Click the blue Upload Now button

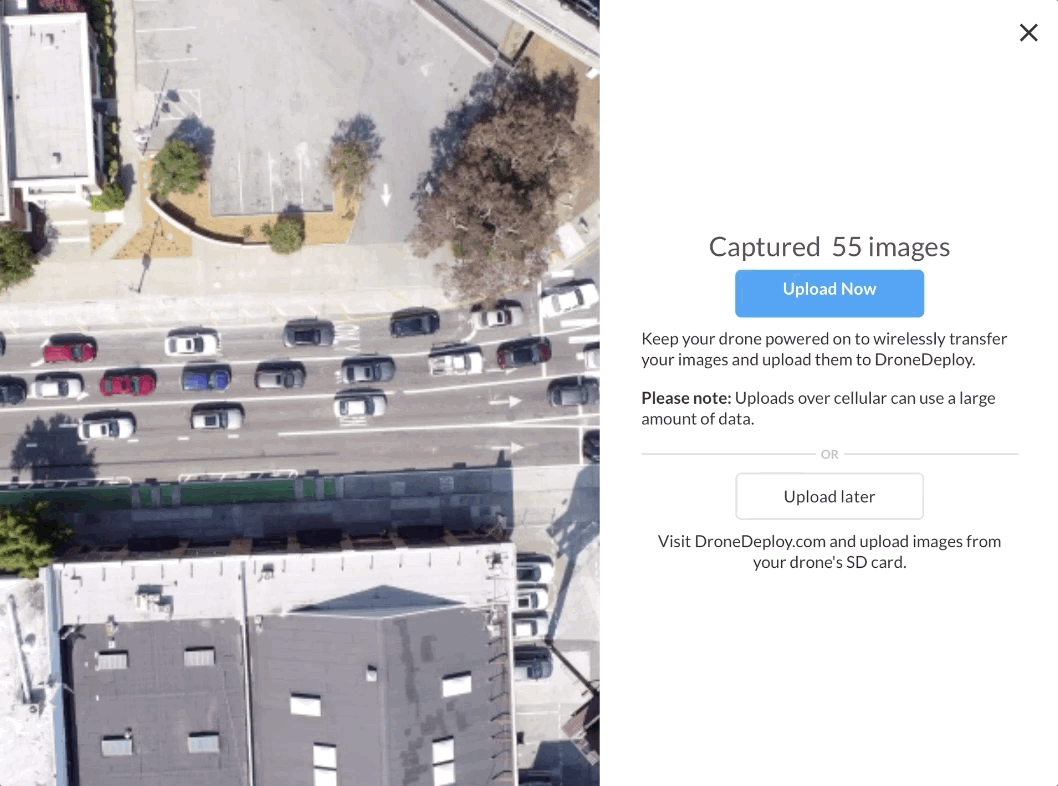(829, 293)
